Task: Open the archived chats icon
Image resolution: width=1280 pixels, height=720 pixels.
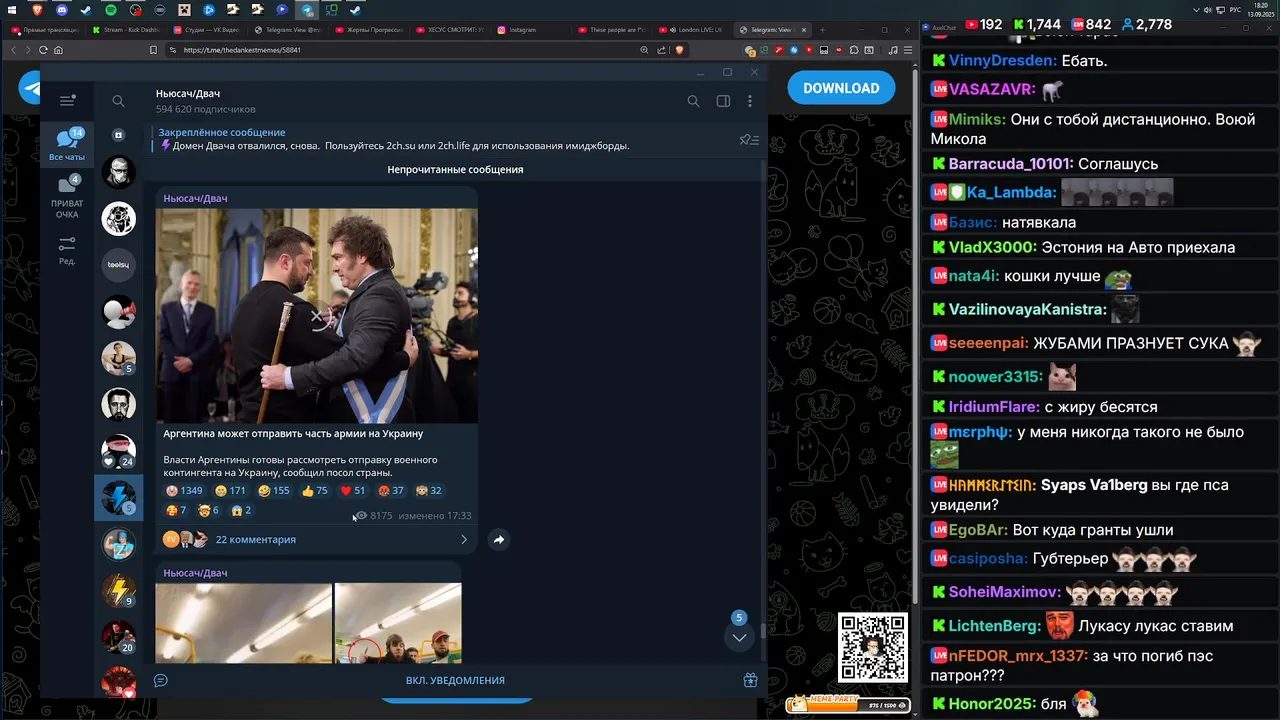Action: click(x=118, y=134)
